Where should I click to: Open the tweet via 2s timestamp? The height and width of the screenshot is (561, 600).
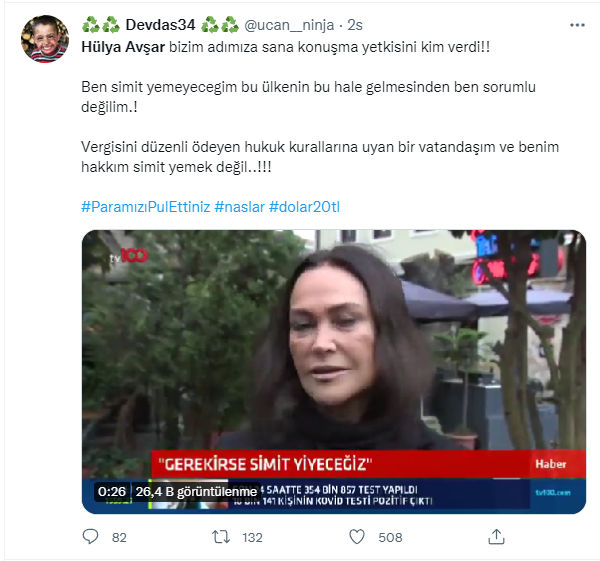(355, 25)
